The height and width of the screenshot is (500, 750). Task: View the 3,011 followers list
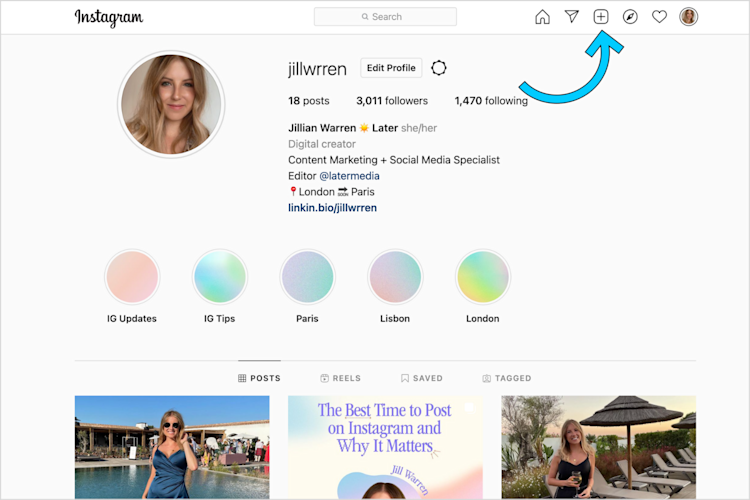(x=392, y=101)
